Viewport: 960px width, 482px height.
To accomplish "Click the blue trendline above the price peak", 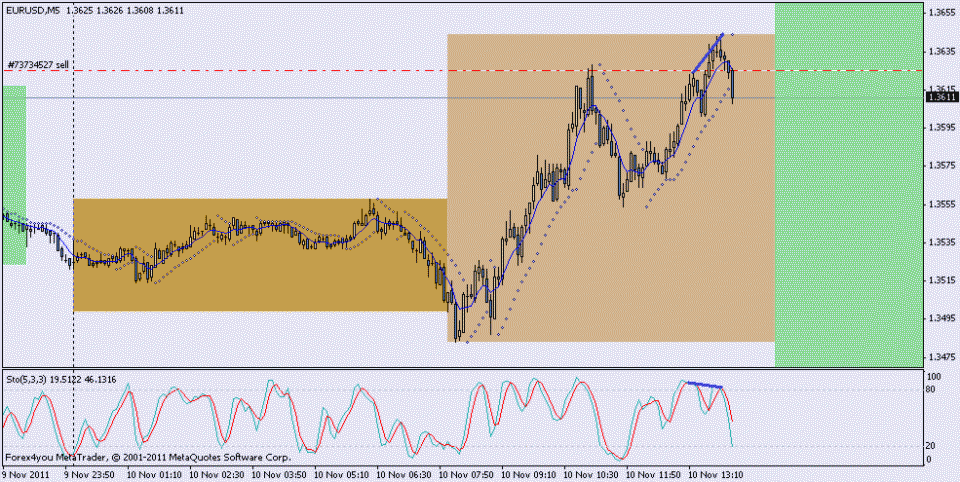I will (x=706, y=54).
